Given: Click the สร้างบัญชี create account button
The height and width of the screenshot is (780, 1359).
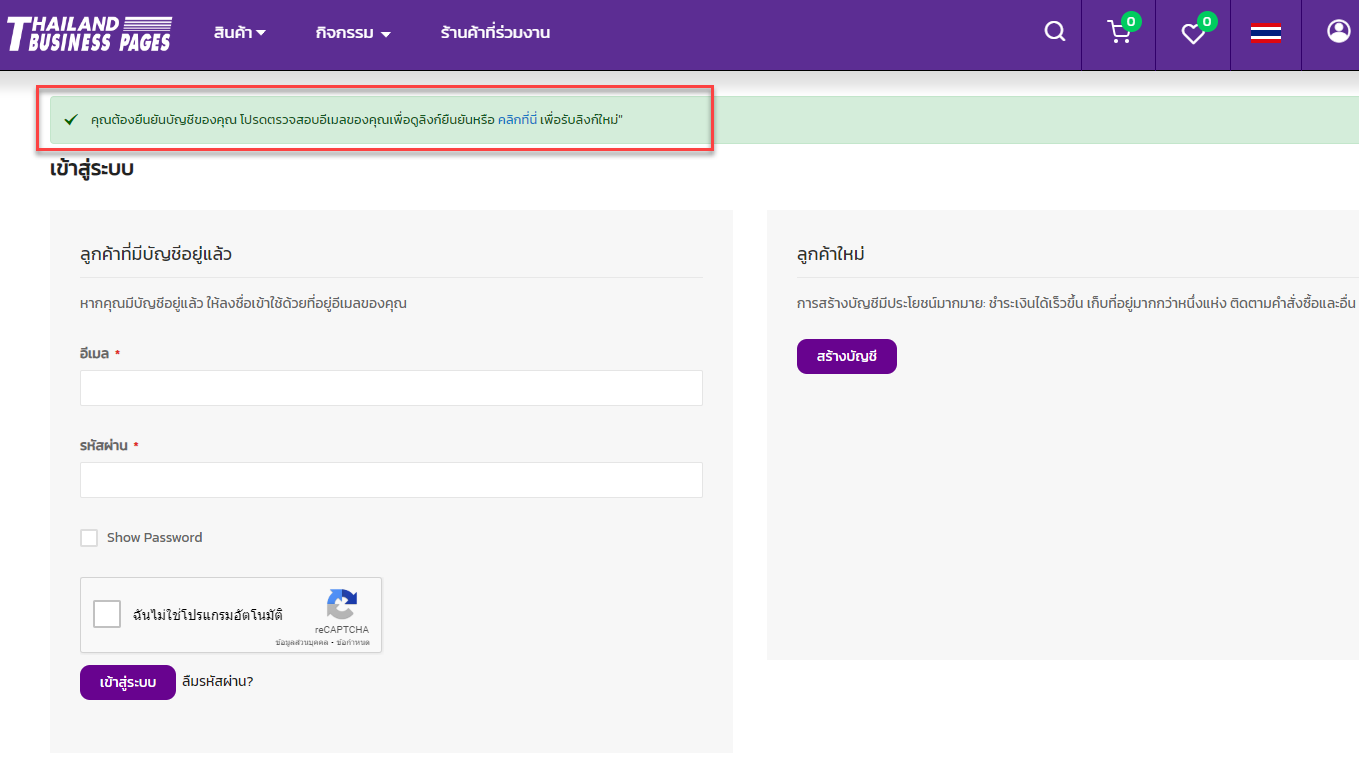Looking at the screenshot, I should (x=846, y=356).
